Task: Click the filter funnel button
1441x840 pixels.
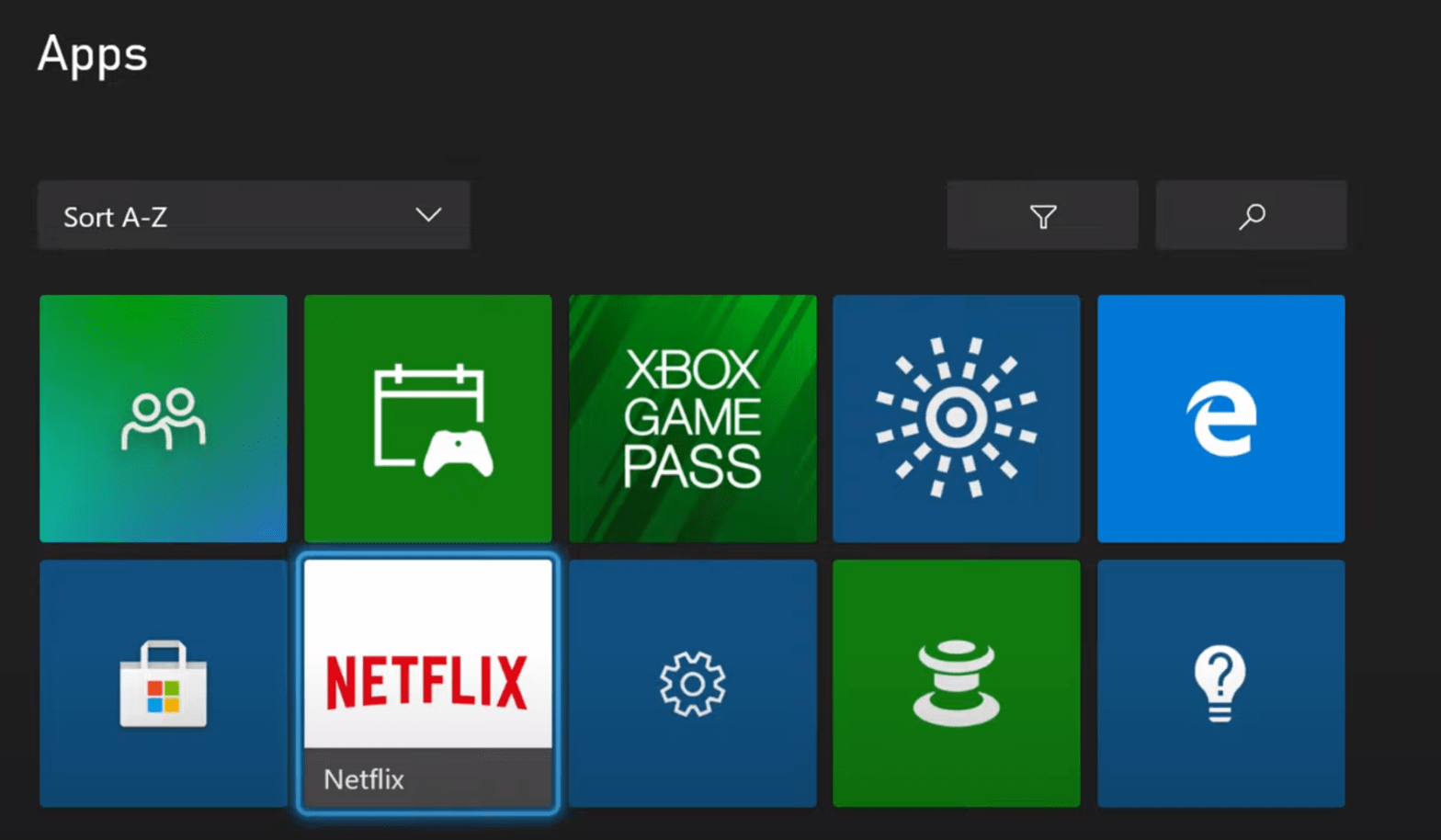Action: (x=1043, y=216)
